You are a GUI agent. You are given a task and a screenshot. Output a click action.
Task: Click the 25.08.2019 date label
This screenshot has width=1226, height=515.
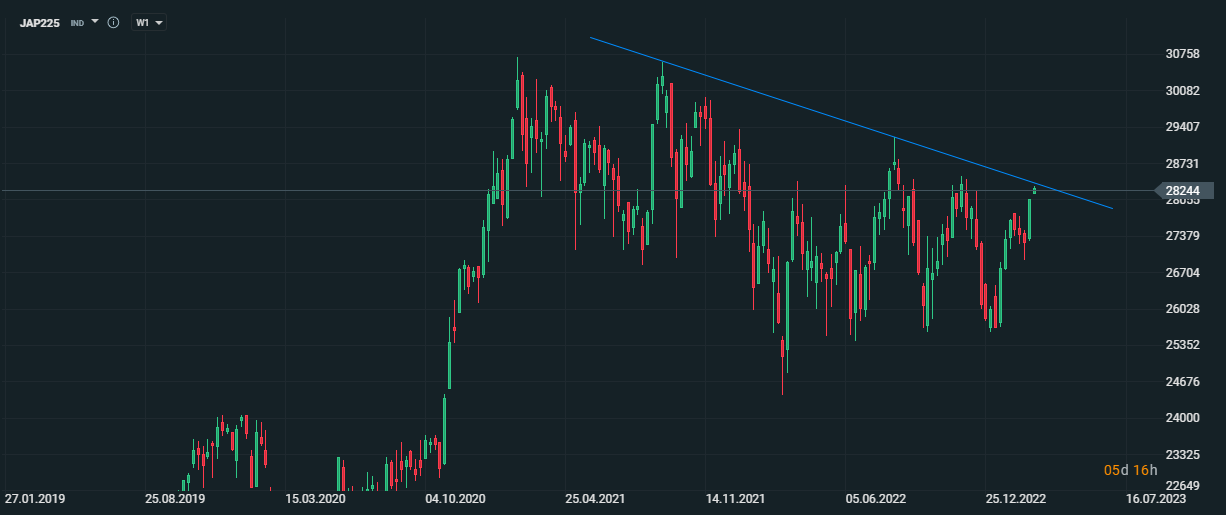tap(175, 497)
